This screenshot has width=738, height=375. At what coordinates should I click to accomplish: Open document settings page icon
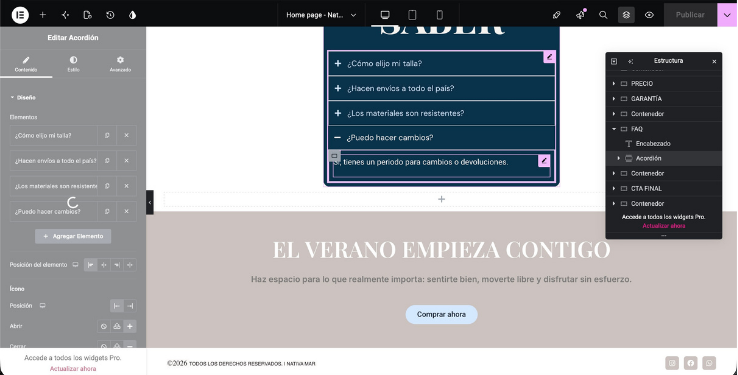[88, 15]
